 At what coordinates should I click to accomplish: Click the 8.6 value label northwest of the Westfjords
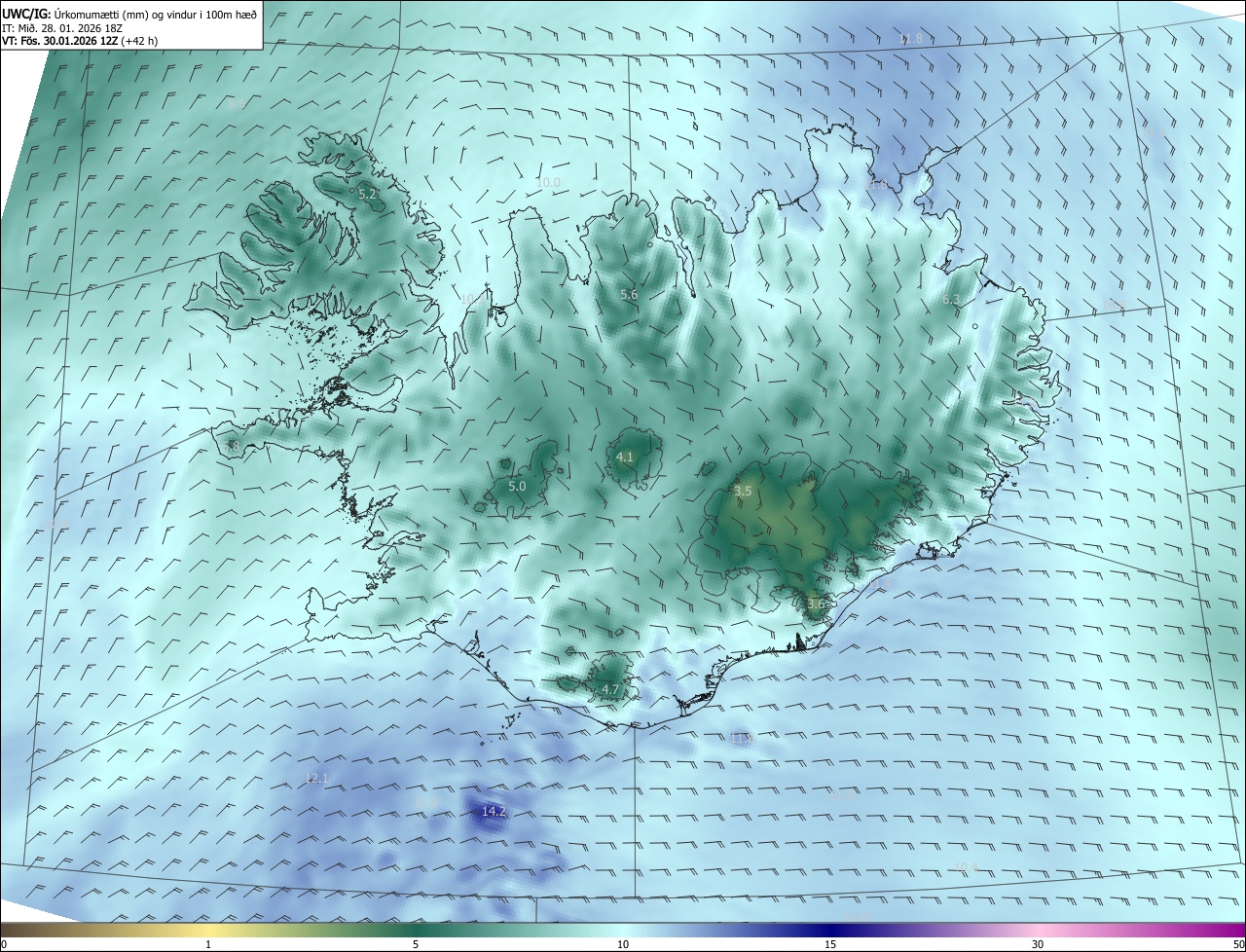pyautogui.click(x=237, y=103)
